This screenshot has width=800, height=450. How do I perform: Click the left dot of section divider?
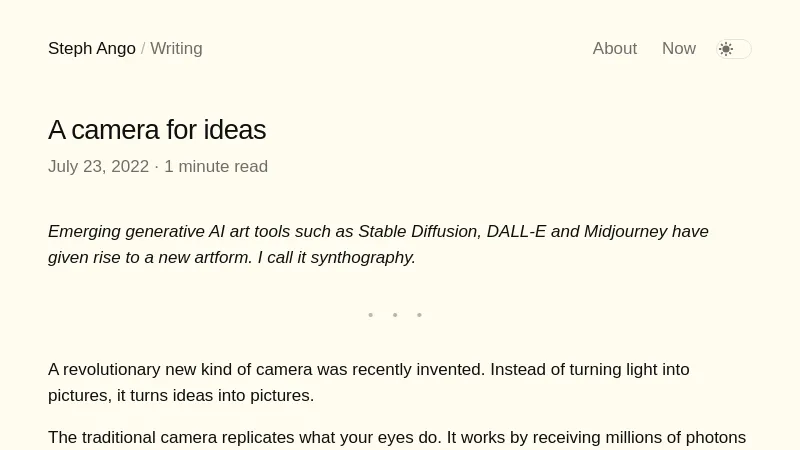coord(371,315)
